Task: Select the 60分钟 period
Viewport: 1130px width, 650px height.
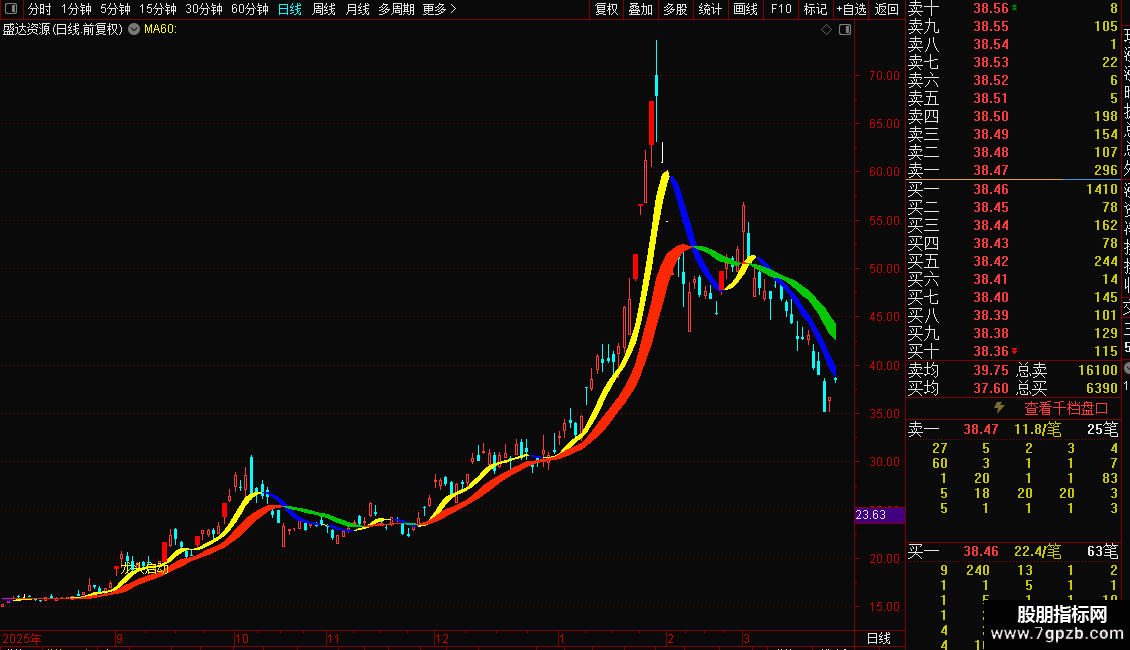Action: 249,9
